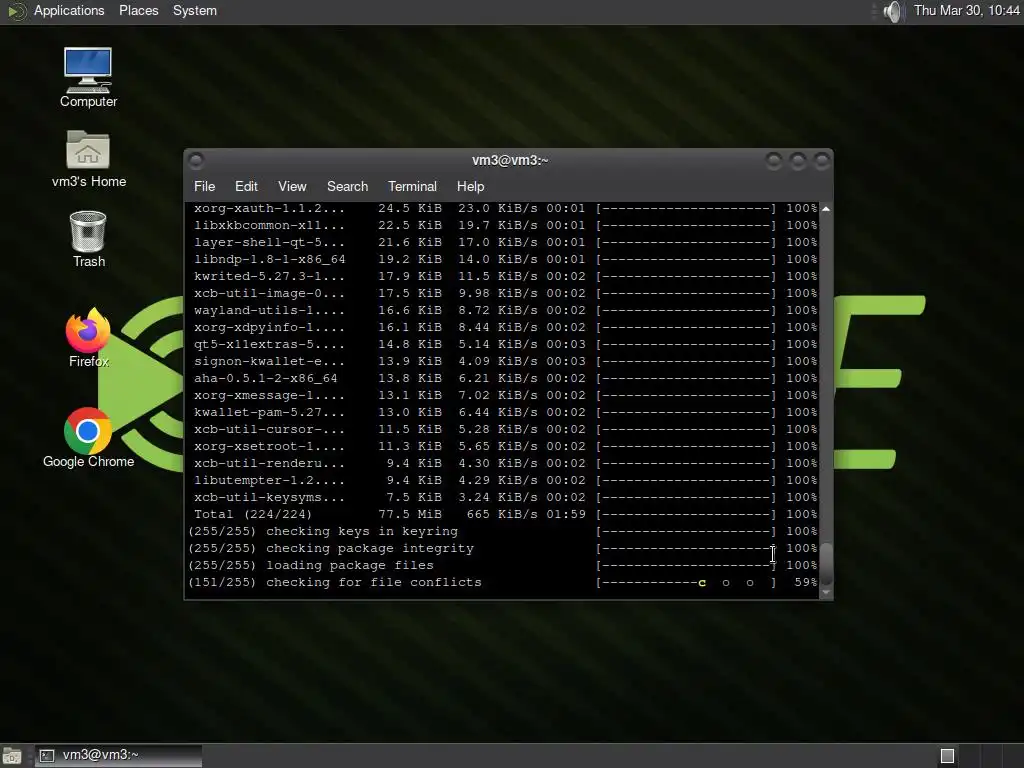Open the Terminal menu in menubar
Viewport: 1024px width, 768px height.
(x=412, y=186)
